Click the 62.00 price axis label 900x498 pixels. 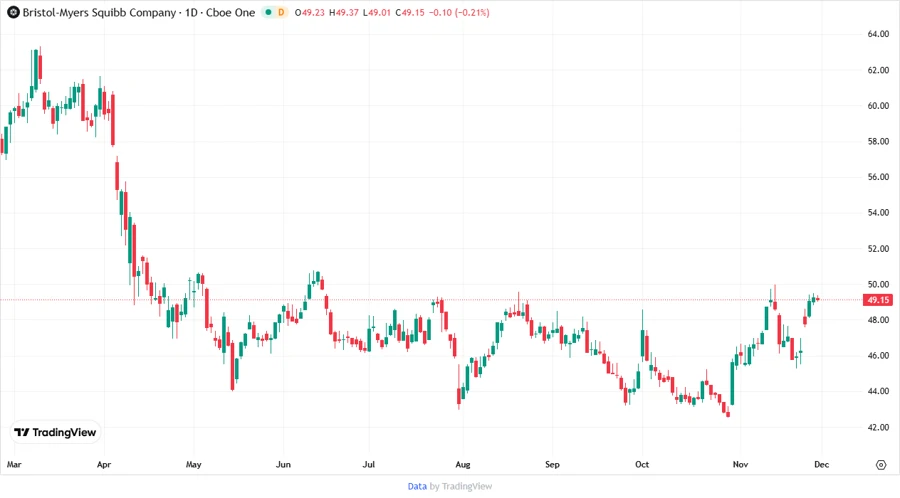tap(878, 70)
